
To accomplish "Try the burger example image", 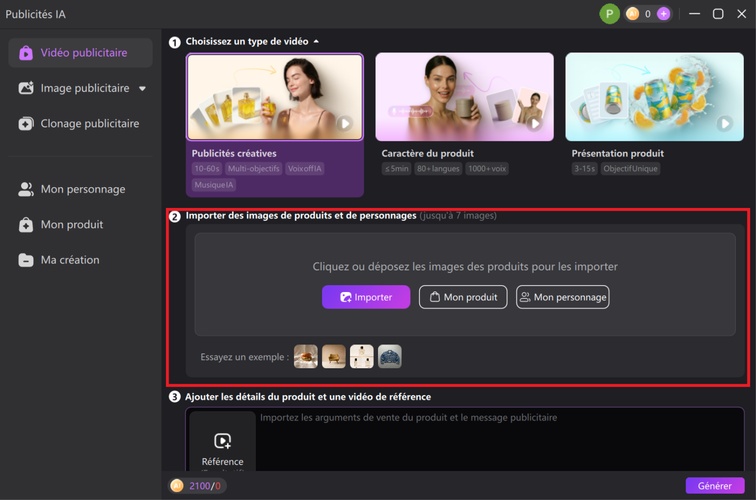I will (306, 357).
